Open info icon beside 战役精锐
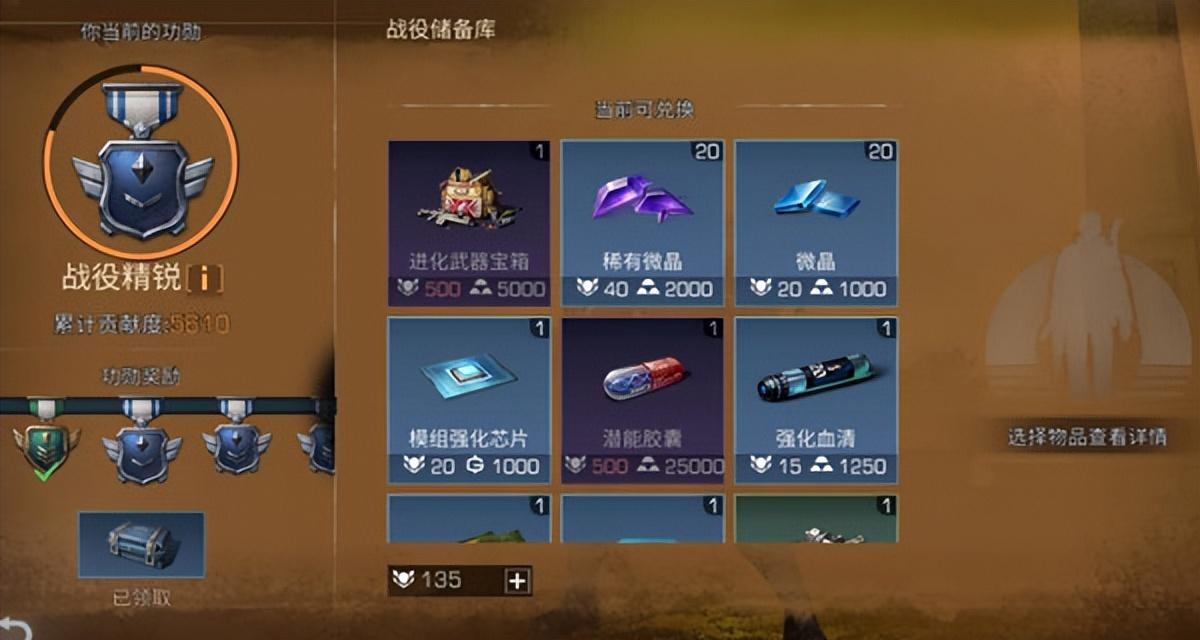Viewport: 1200px width, 640px height. point(204,280)
